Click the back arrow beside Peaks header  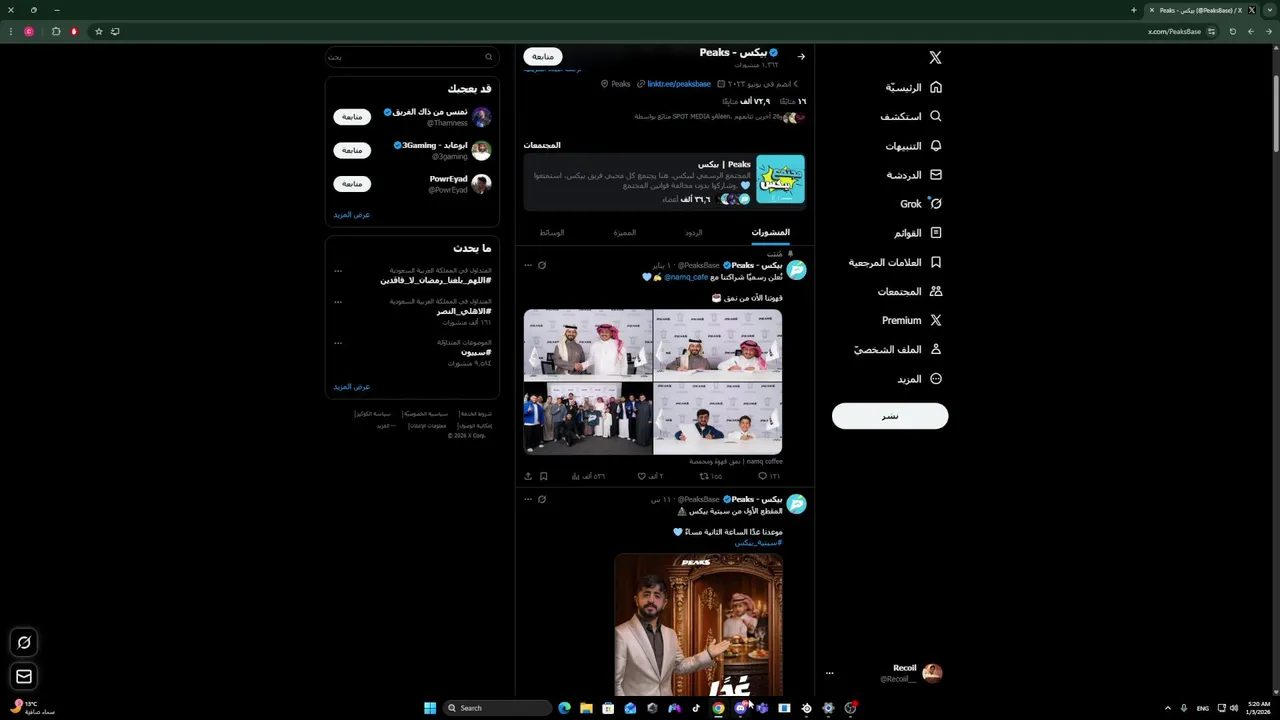coord(801,57)
